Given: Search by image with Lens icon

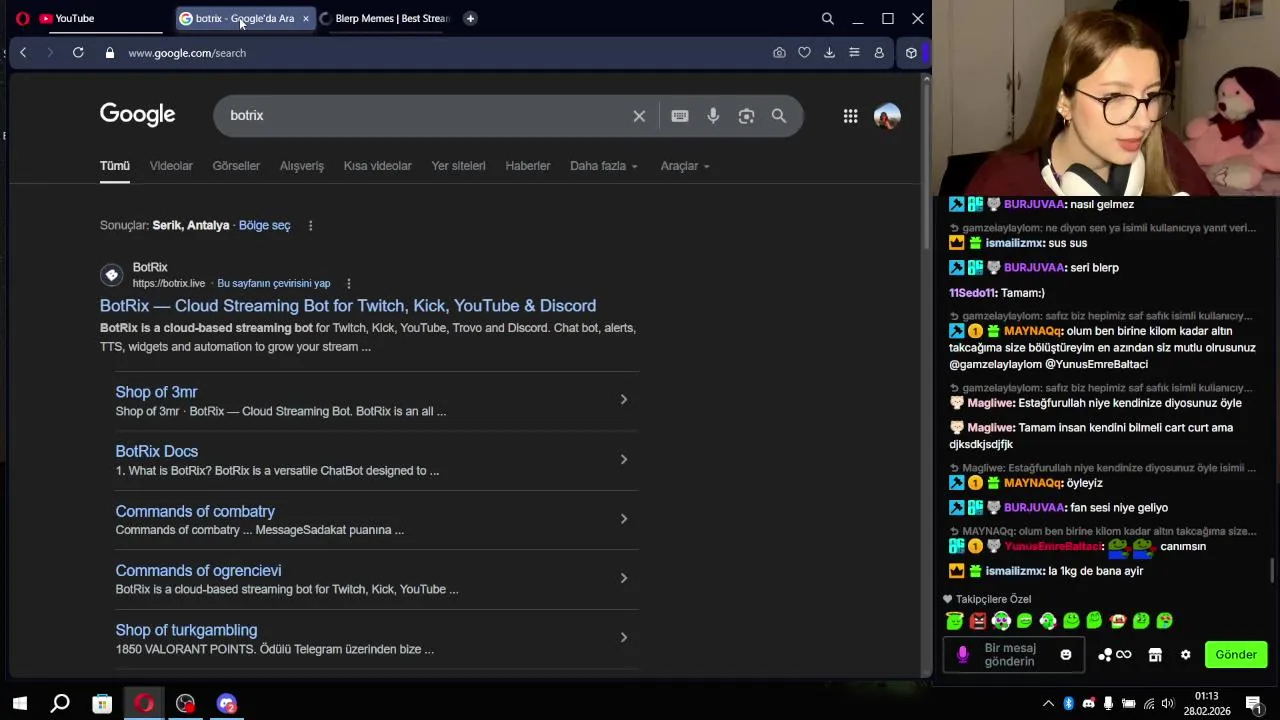Looking at the screenshot, I should 746,116.
